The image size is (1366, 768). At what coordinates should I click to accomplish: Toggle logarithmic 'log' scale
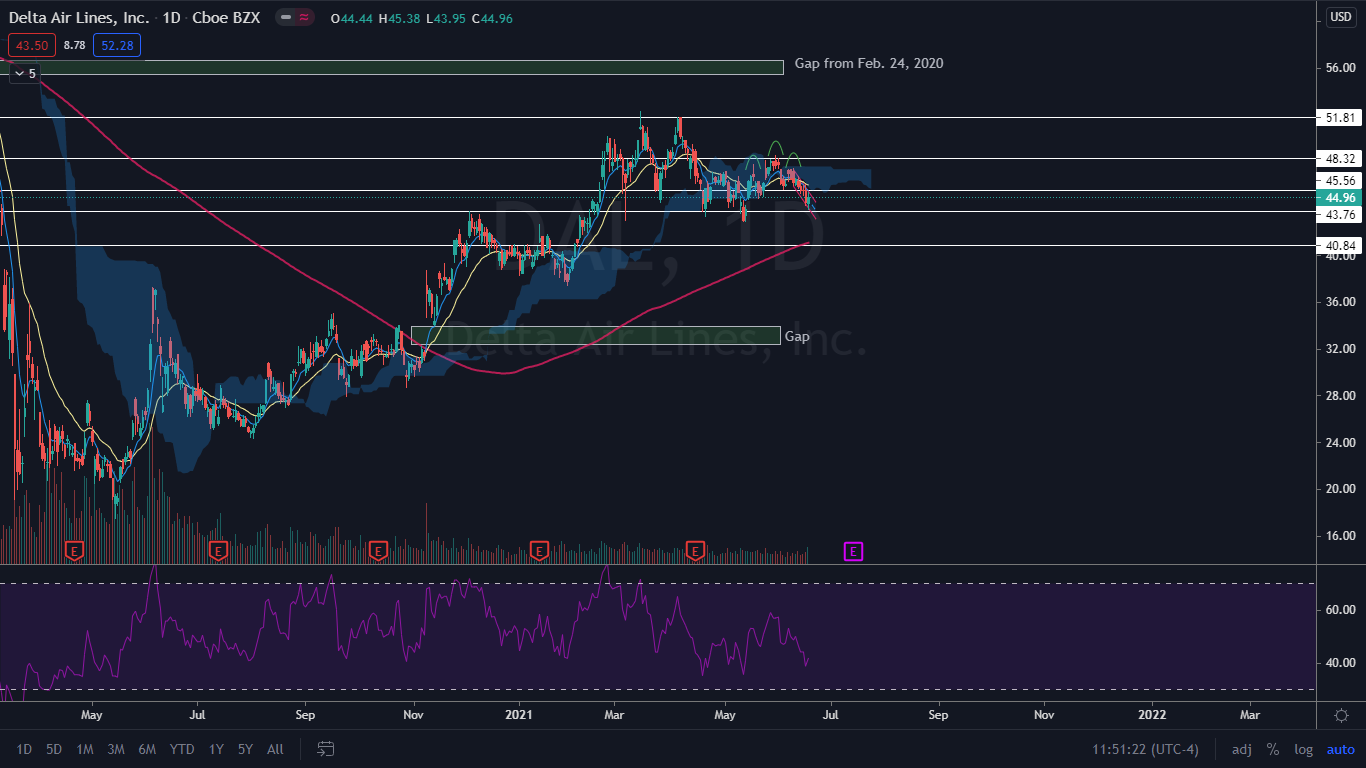1303,749
